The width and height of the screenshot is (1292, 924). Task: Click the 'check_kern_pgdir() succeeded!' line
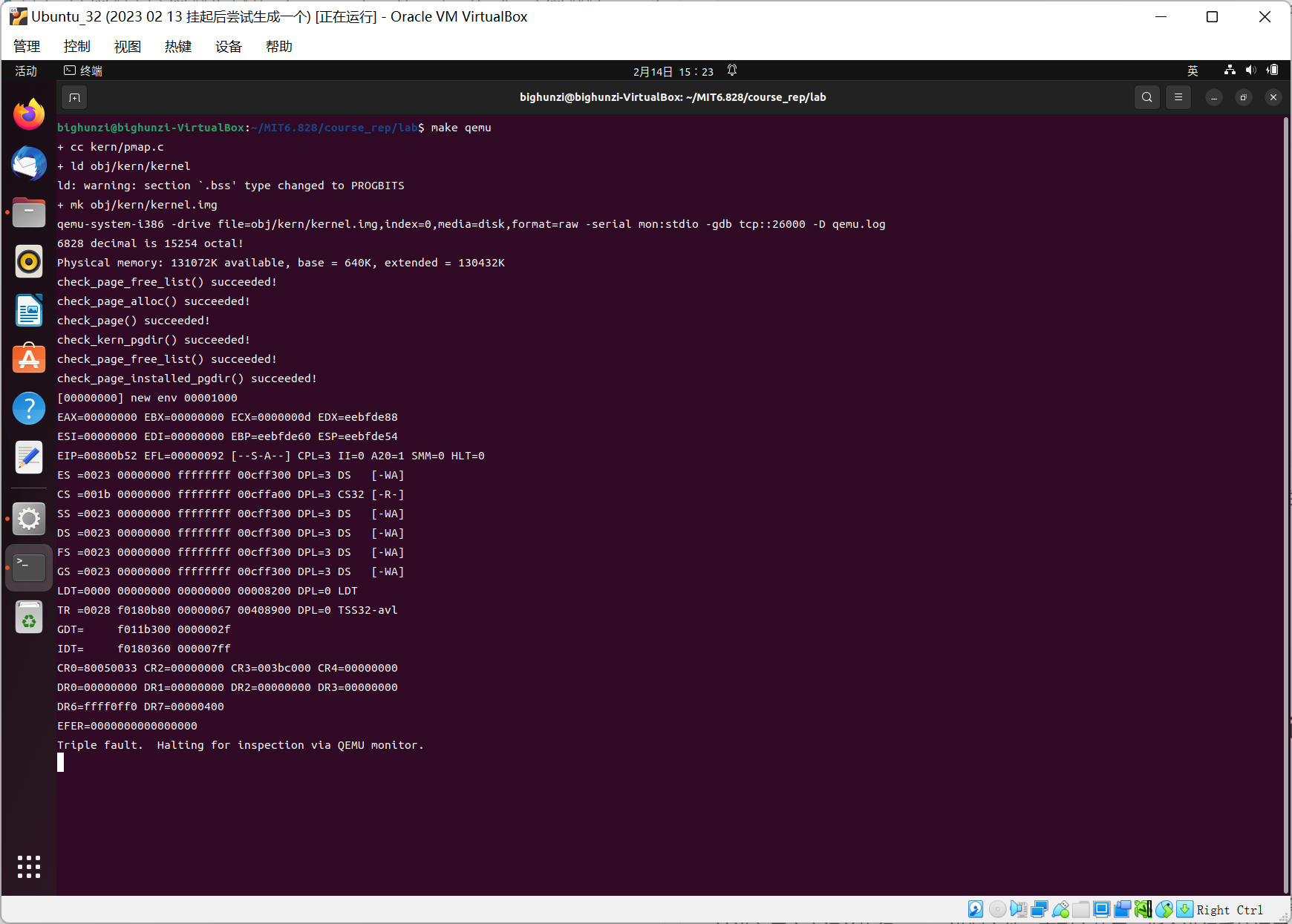154,340
